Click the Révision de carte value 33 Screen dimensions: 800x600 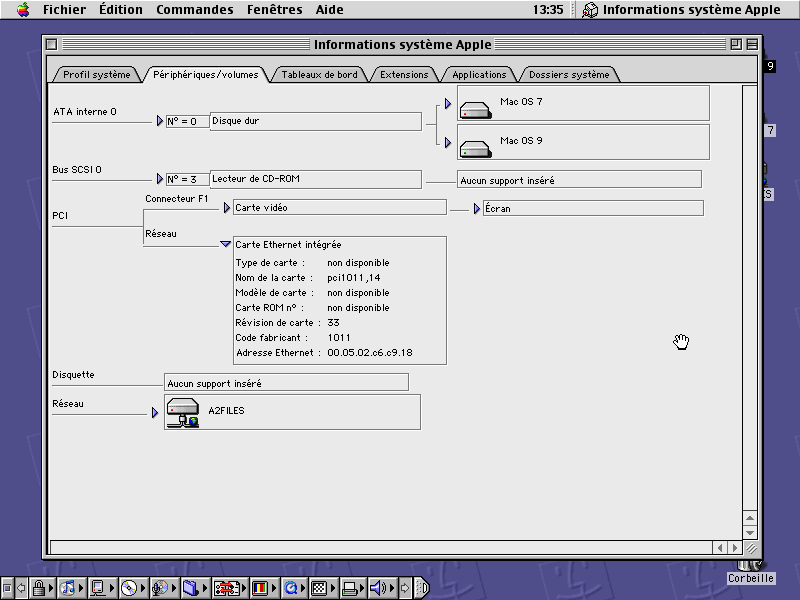tap(333, 322)
